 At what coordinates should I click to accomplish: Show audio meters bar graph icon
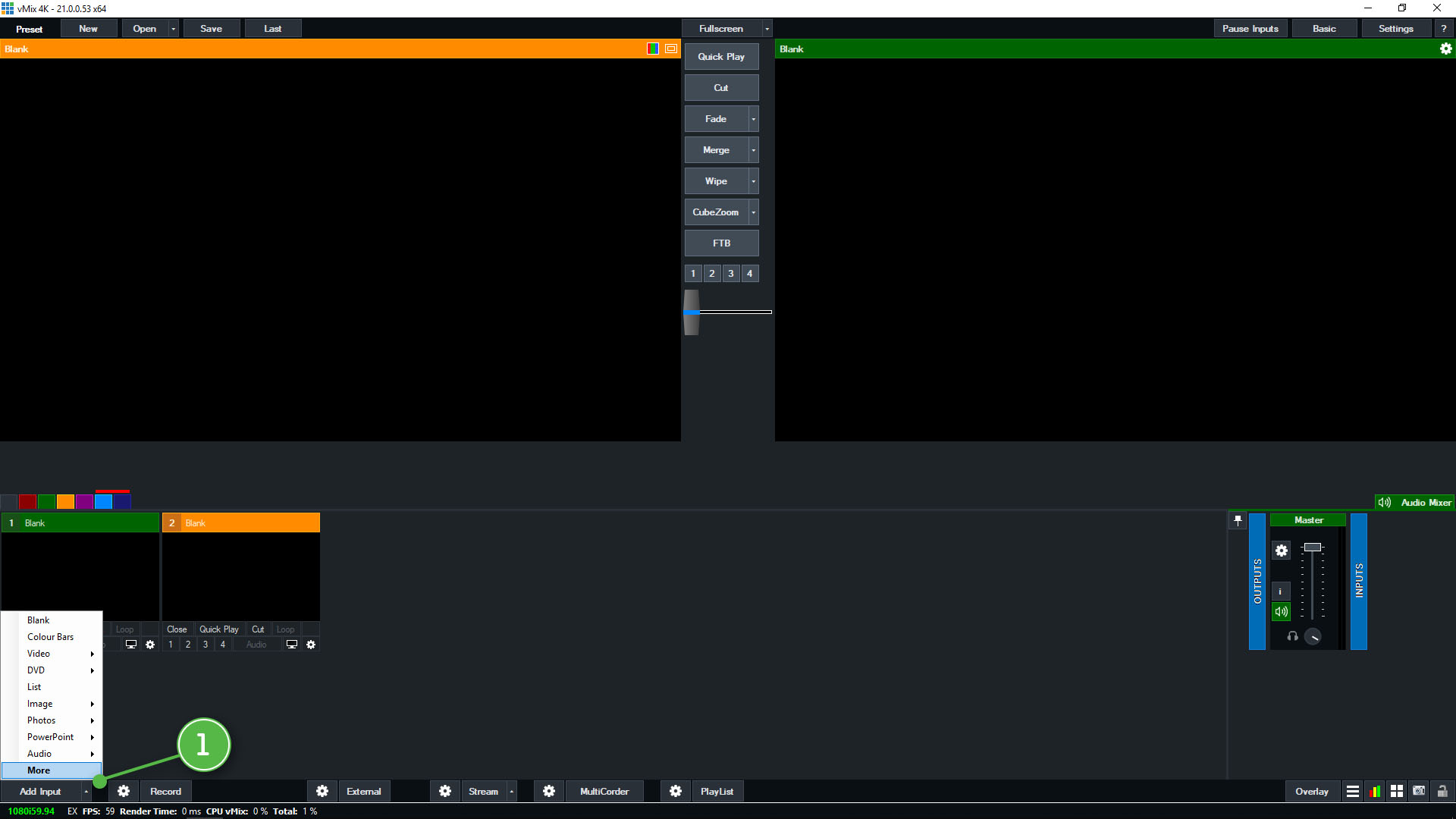tap(1375, 791)
